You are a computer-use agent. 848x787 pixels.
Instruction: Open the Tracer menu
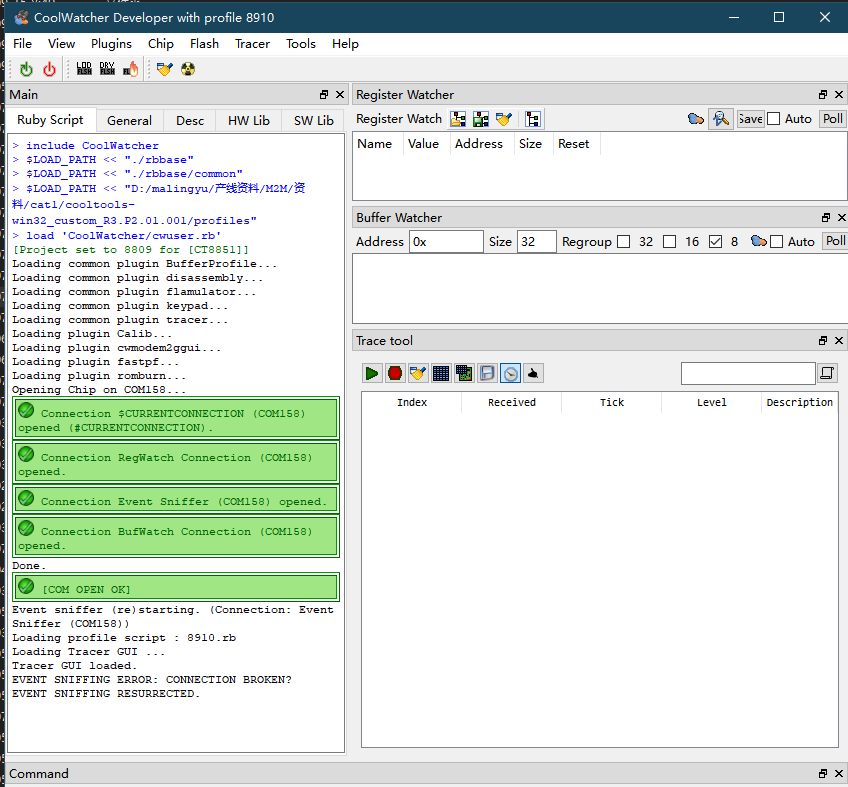pos(252,44)
